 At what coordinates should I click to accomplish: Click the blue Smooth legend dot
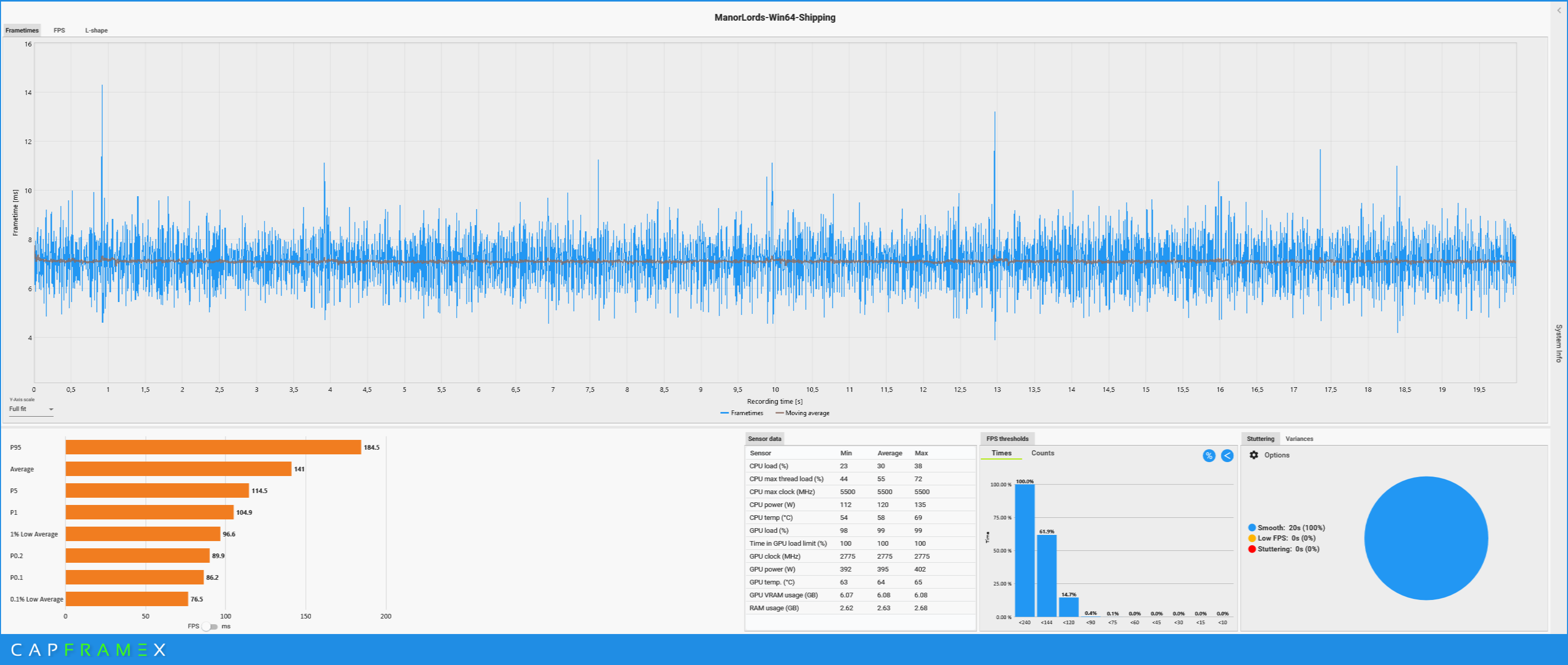coord(1252,528)
